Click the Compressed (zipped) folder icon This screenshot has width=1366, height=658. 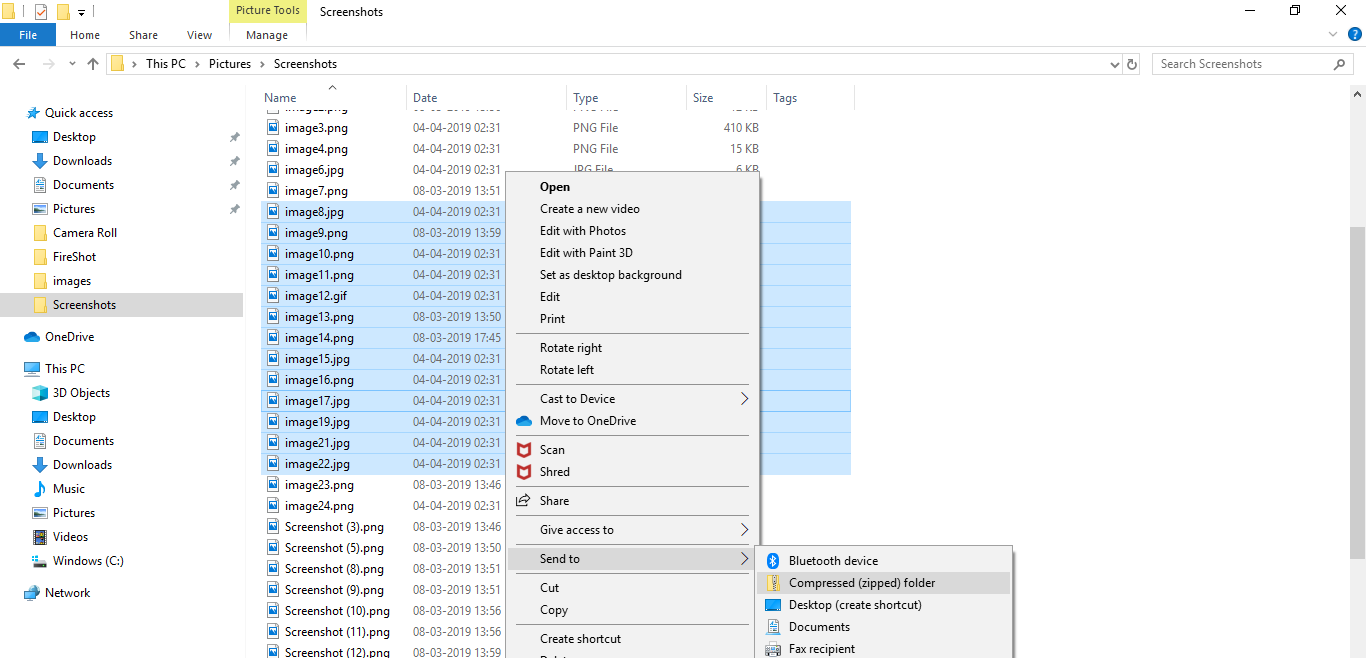772,583
